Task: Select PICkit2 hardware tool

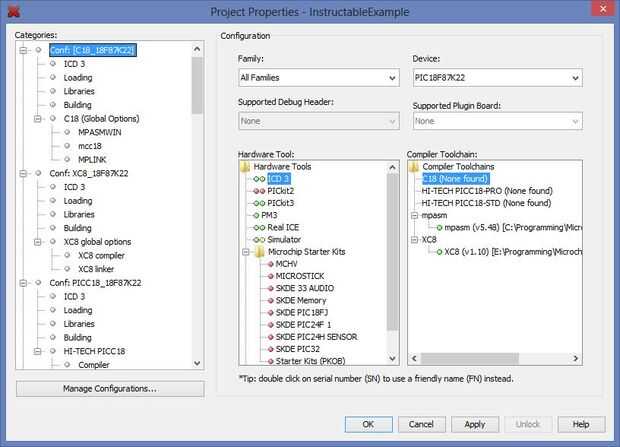Action: [280, 191]
